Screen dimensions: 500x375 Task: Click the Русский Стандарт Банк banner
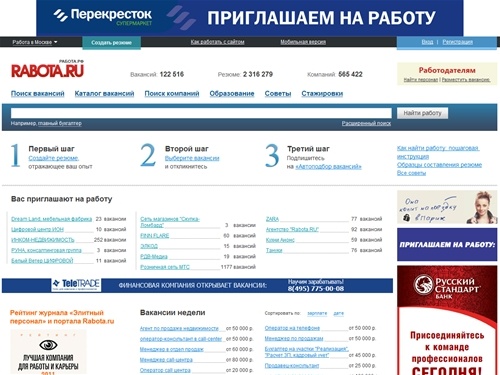447,320
